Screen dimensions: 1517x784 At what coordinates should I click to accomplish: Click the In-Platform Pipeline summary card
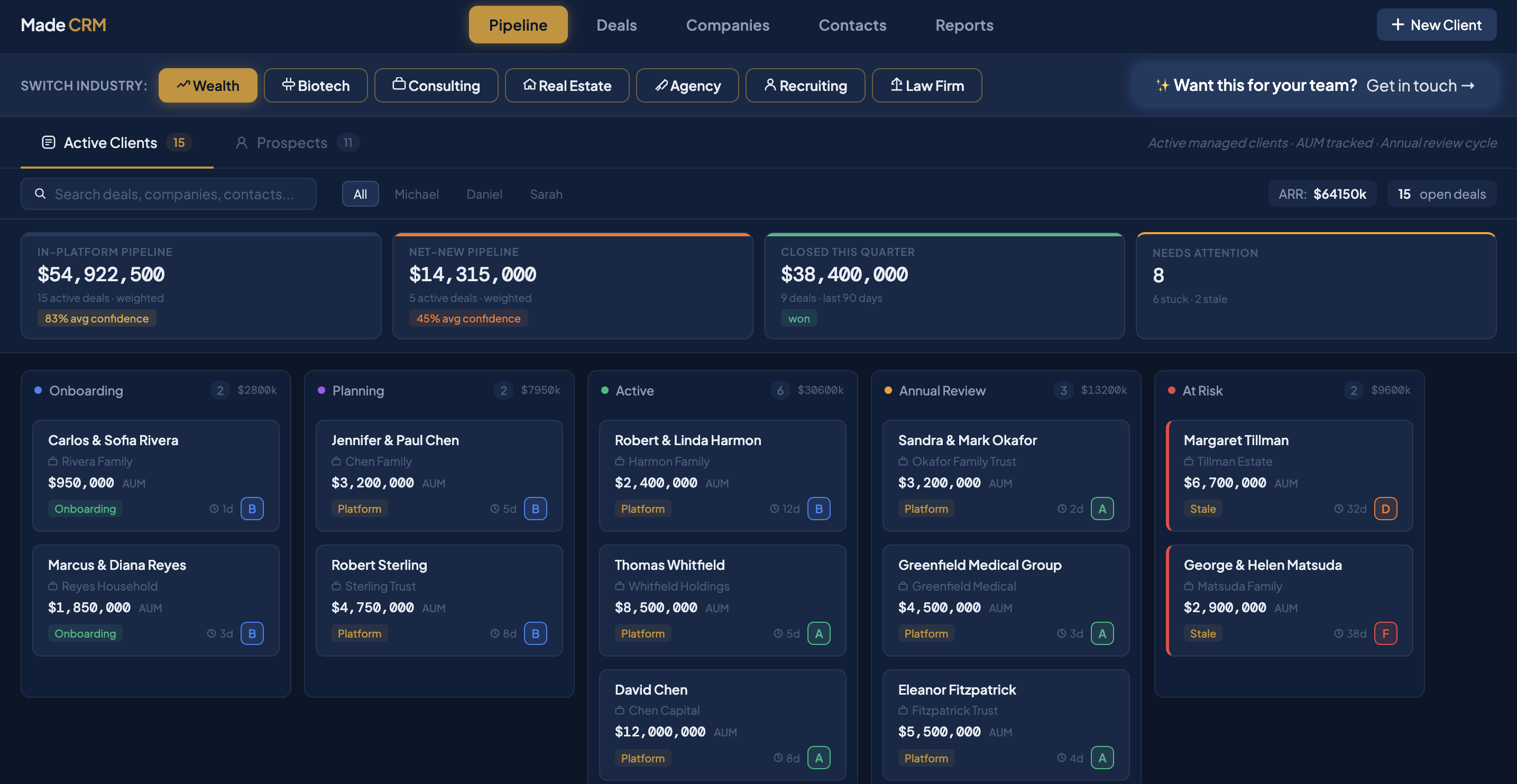point(201,285)
